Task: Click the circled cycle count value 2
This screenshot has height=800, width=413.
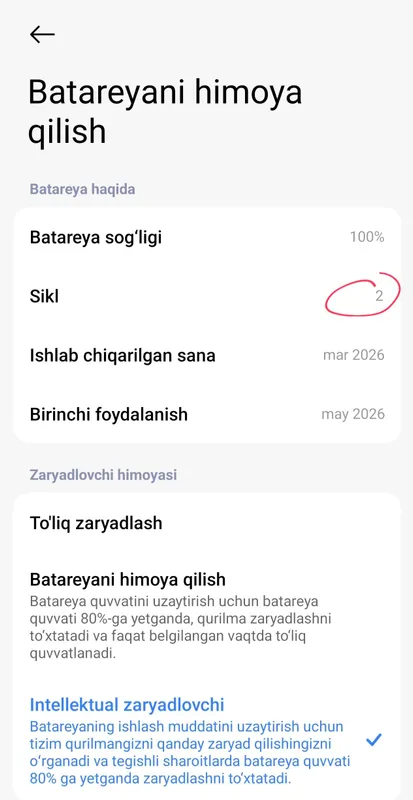Action: point(379,296)
